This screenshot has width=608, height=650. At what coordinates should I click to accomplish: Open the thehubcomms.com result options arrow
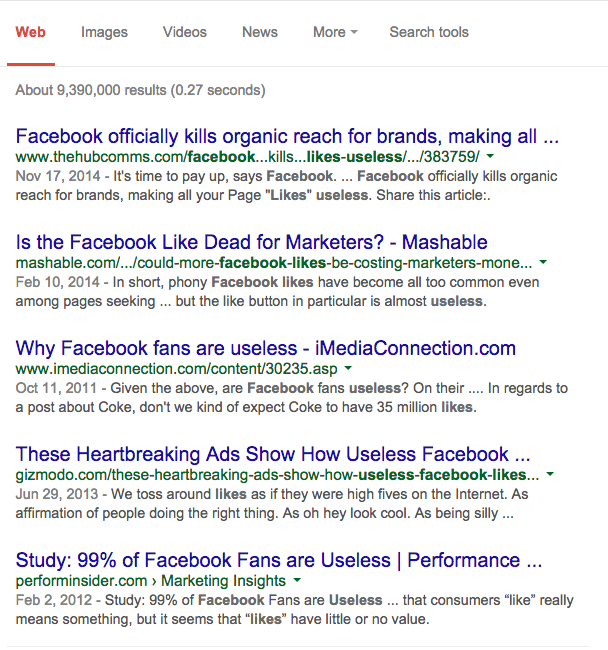(x=490, y=156)
